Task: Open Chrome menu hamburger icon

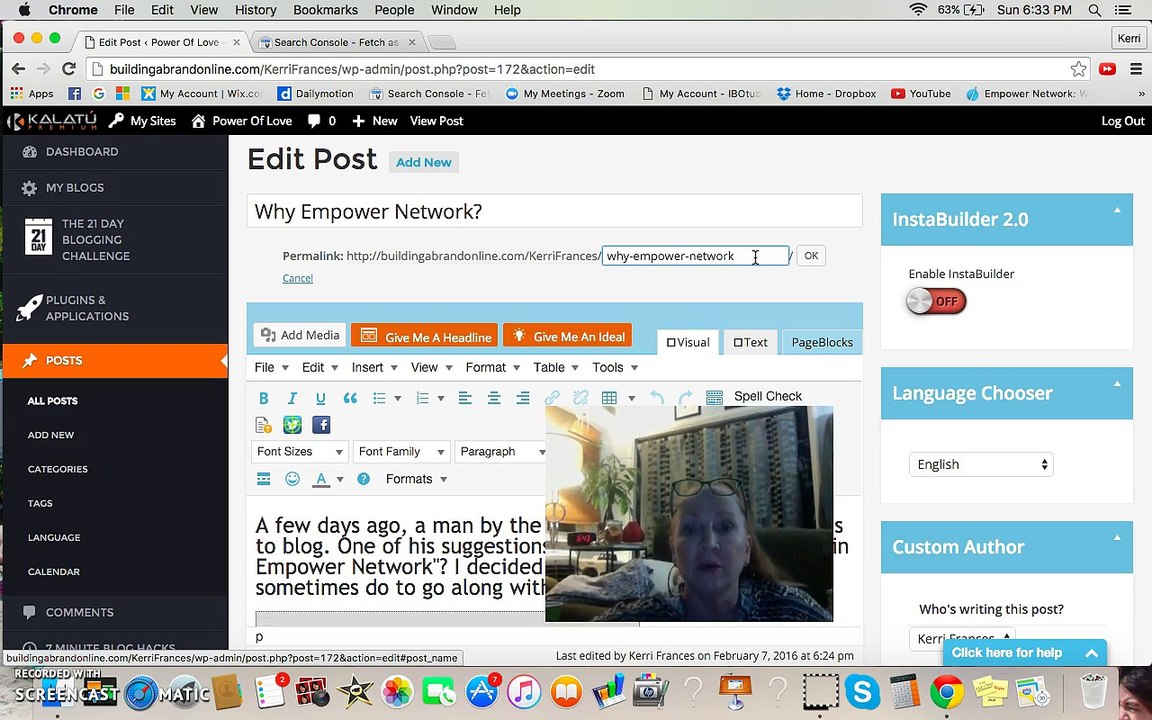Action: coord(1136,69)
